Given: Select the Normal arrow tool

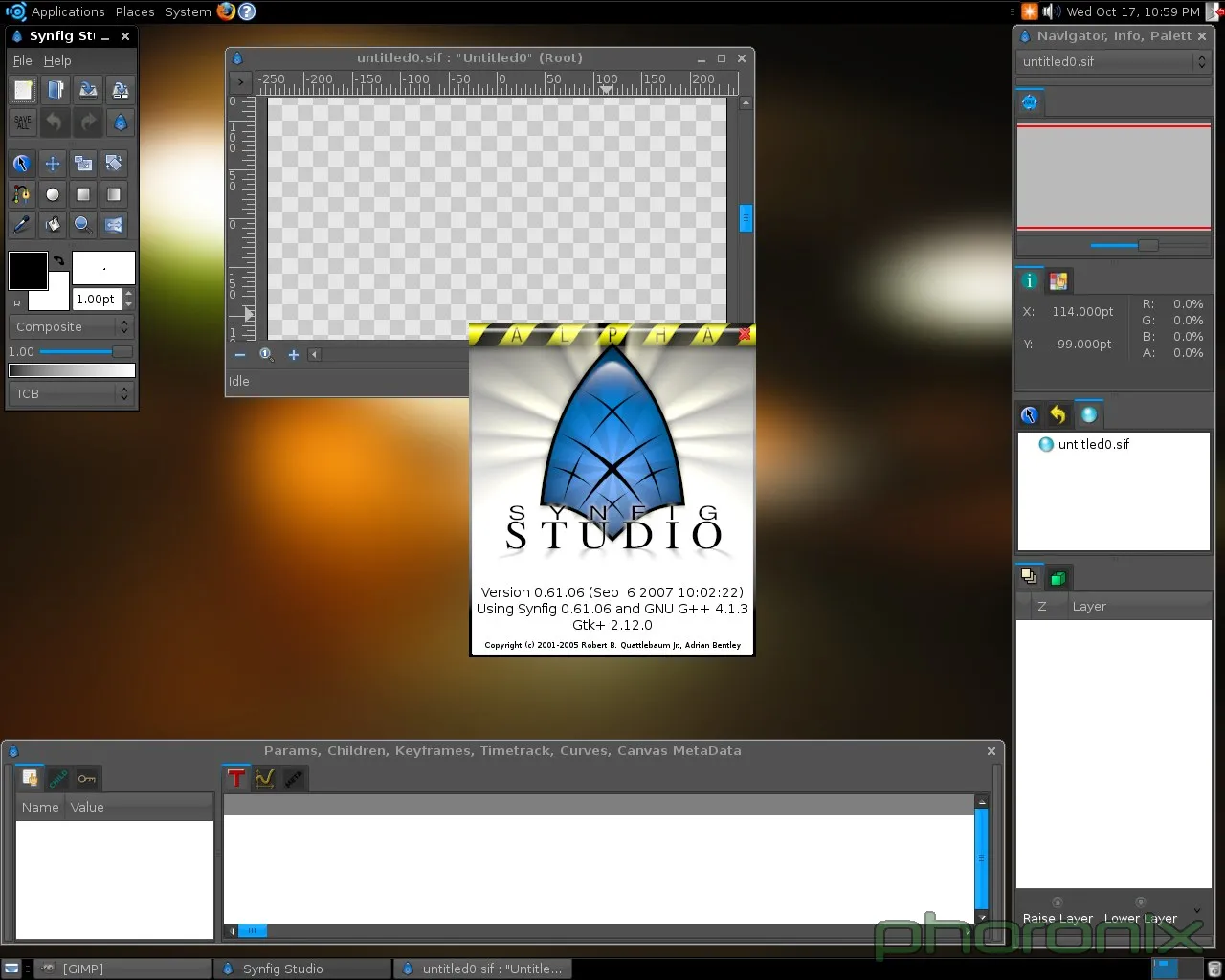Looking at the screenshot, I should tap(21, 164).
